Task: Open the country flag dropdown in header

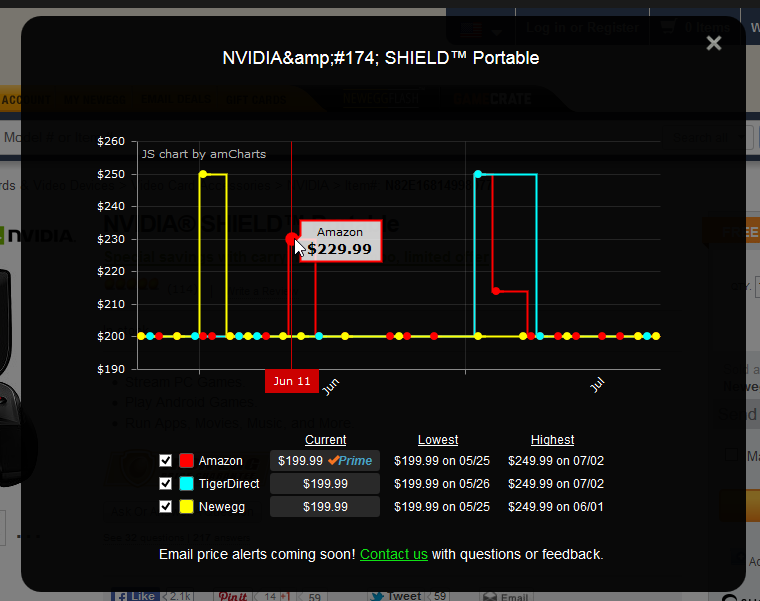Action: (x=480, y=30)
